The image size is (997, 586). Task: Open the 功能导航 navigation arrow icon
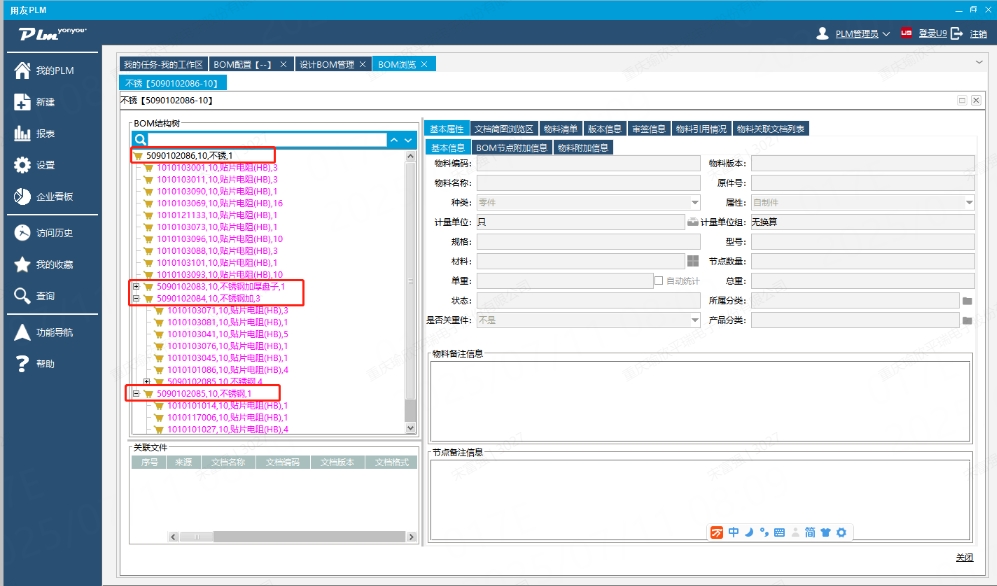[22, 332]
